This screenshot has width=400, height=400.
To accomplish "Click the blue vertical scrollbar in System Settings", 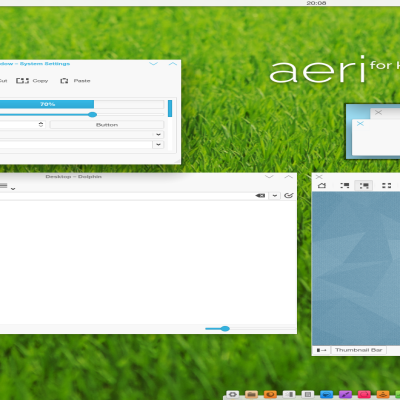I will [170, 108].
